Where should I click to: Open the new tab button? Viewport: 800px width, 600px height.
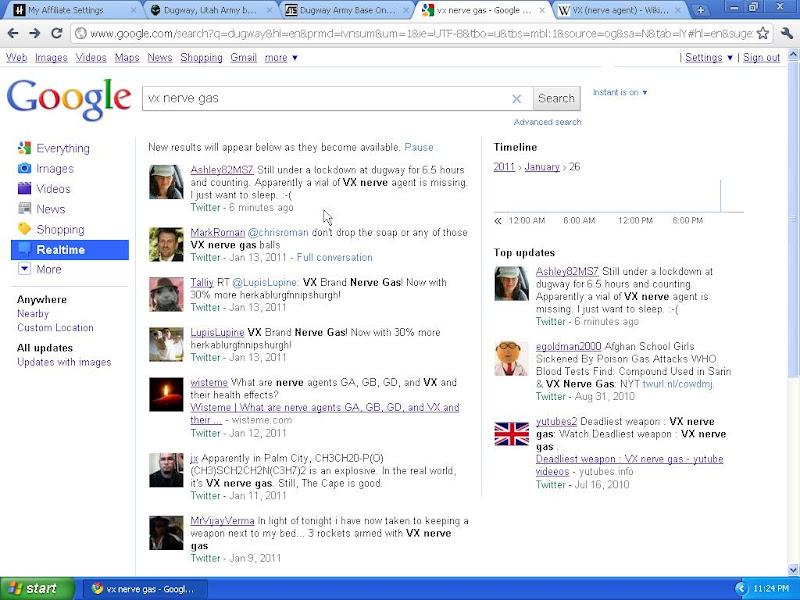(x=700, y=10)
